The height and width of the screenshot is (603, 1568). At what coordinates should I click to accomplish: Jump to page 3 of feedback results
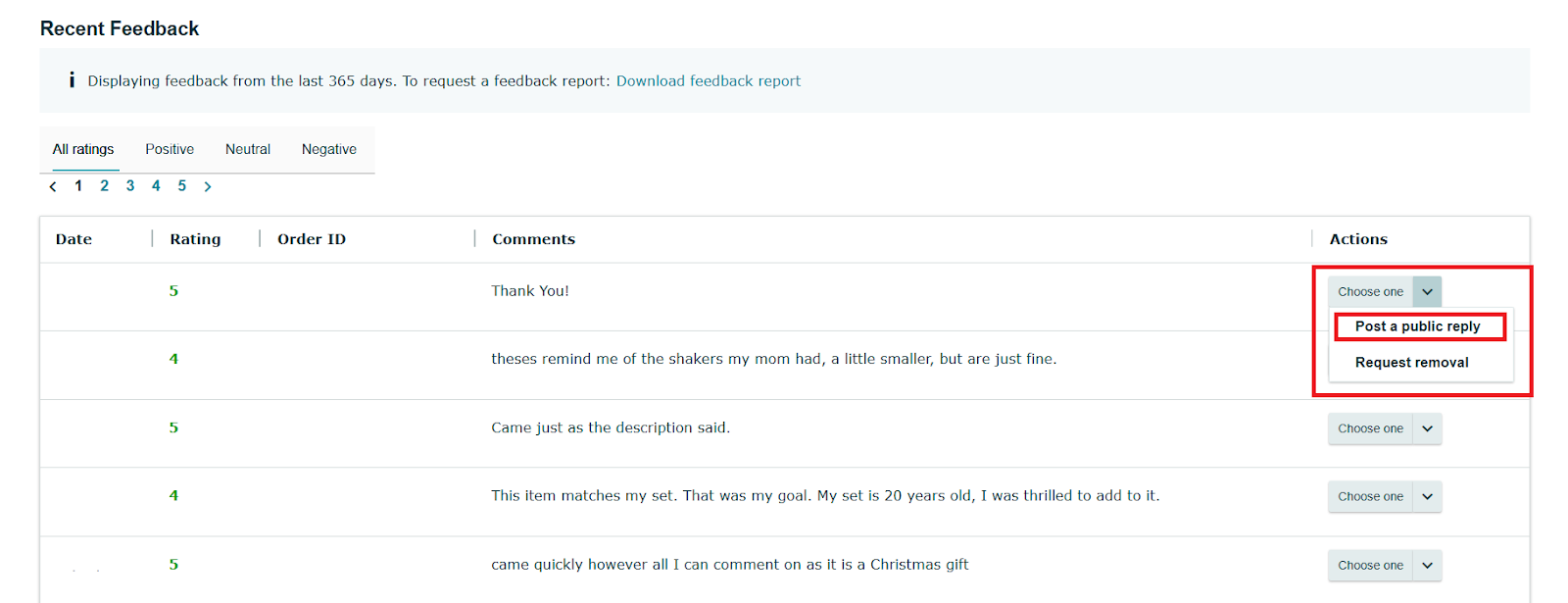click(x=129, y=185)
